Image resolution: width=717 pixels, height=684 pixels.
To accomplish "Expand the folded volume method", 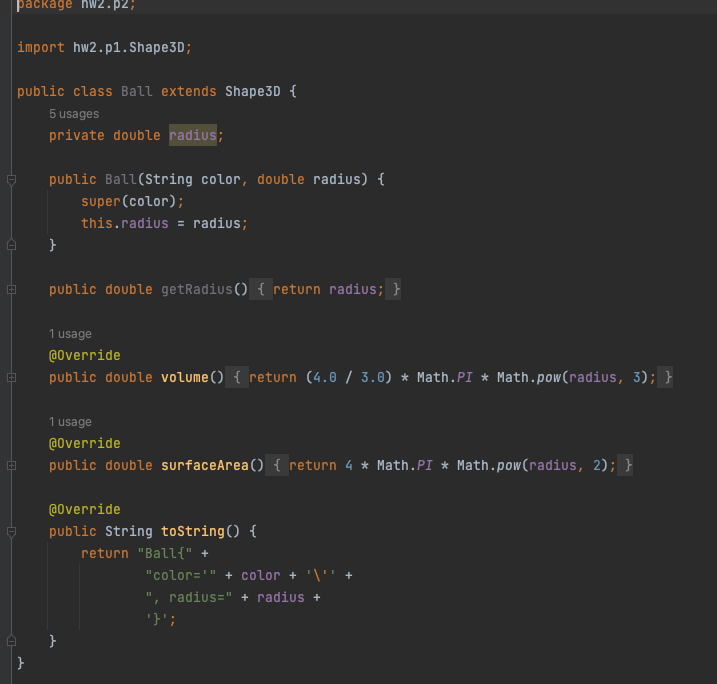I will click(11, 378).
